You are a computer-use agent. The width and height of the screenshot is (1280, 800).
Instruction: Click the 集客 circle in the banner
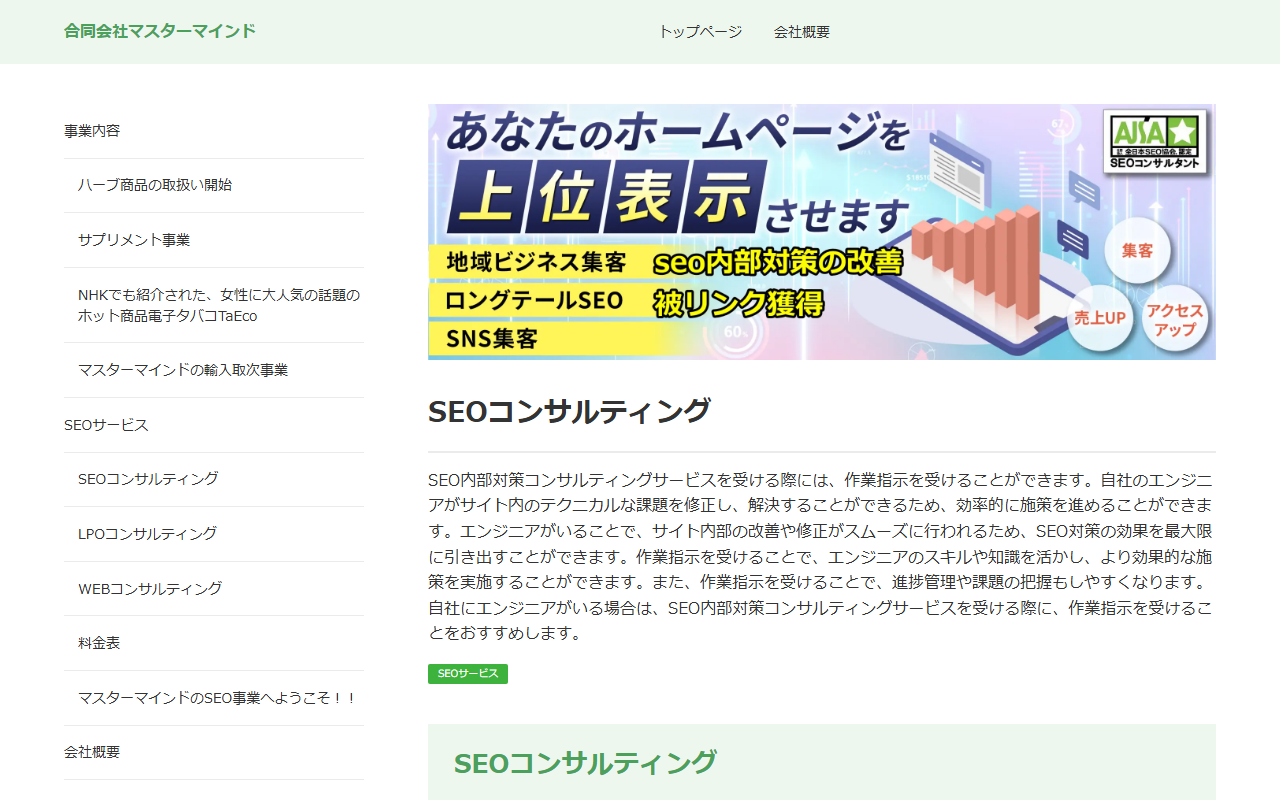(1137, 251)
